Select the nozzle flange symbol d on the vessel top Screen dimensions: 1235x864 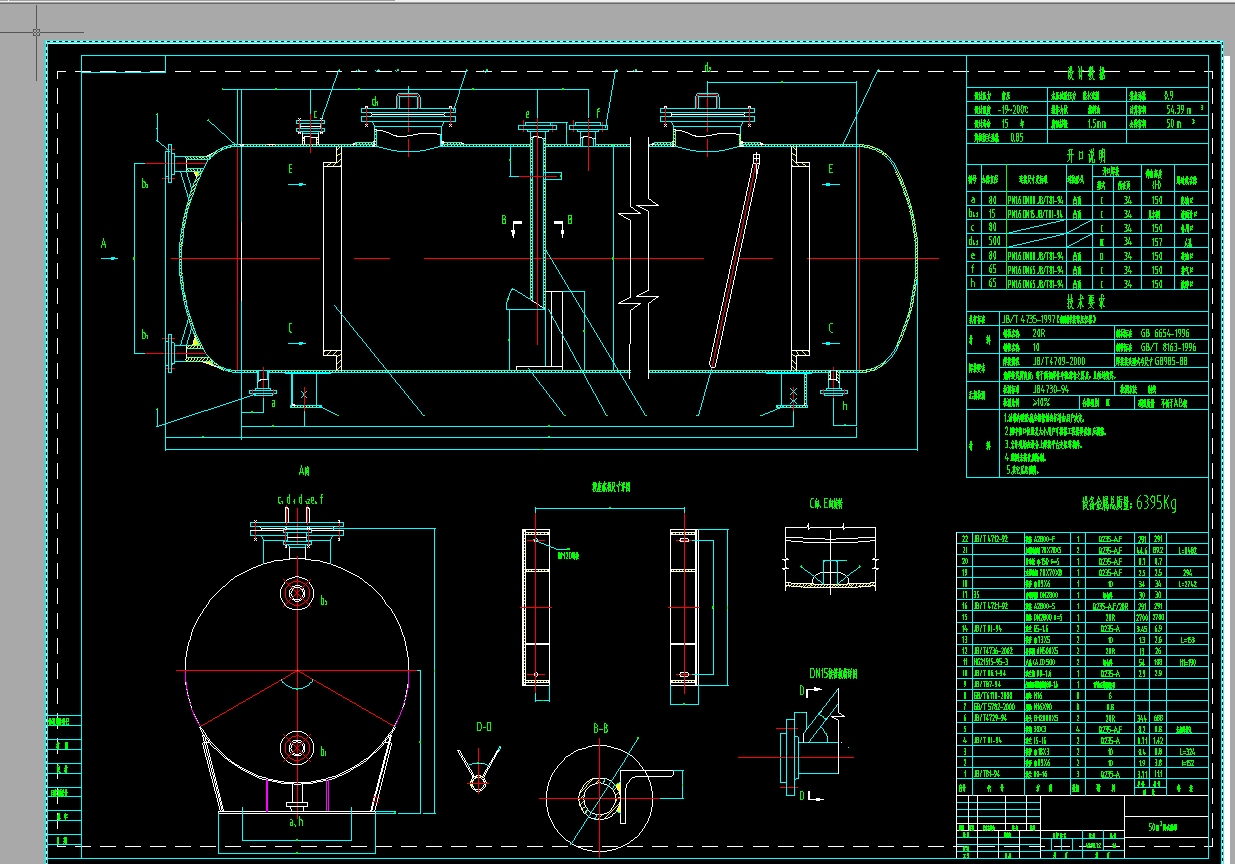[408, 108]
